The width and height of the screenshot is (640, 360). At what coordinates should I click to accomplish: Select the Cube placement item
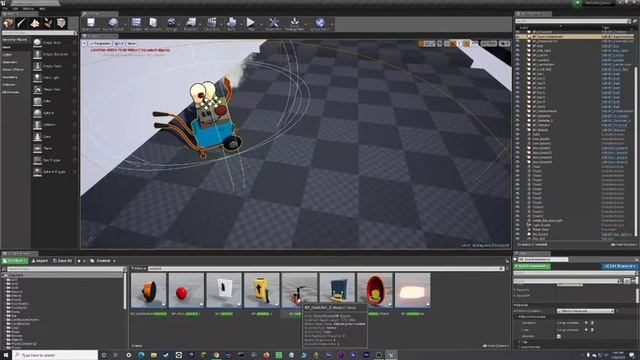tap(55, 101)
